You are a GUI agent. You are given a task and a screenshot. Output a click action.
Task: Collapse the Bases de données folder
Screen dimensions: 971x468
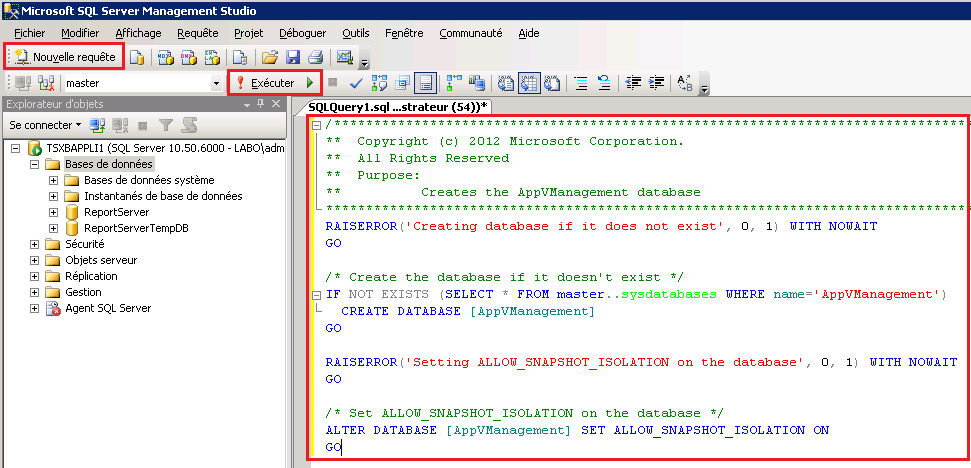(35, 164)
